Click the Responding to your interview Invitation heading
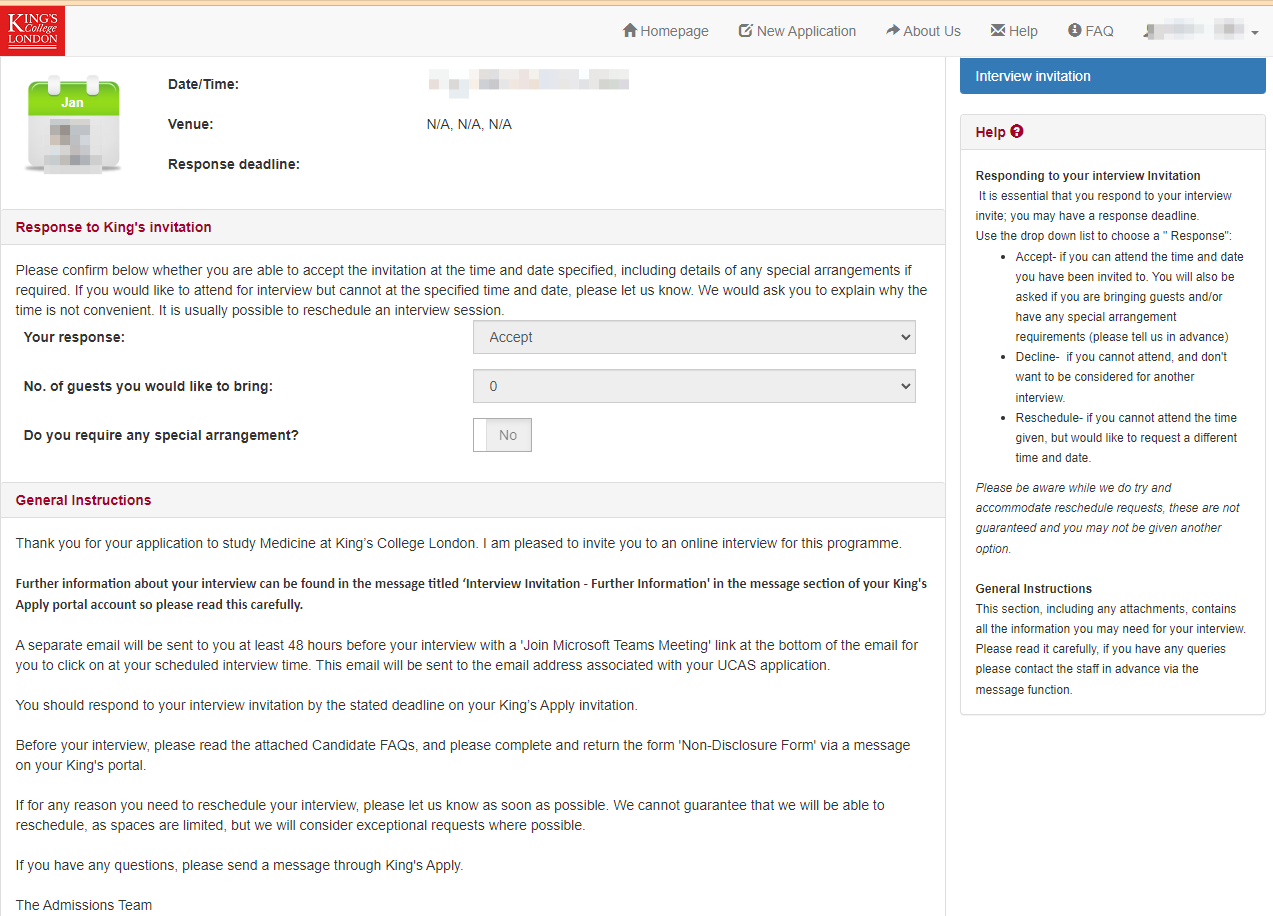Screen dimensions: 1273x916 tap(1088, 175)
